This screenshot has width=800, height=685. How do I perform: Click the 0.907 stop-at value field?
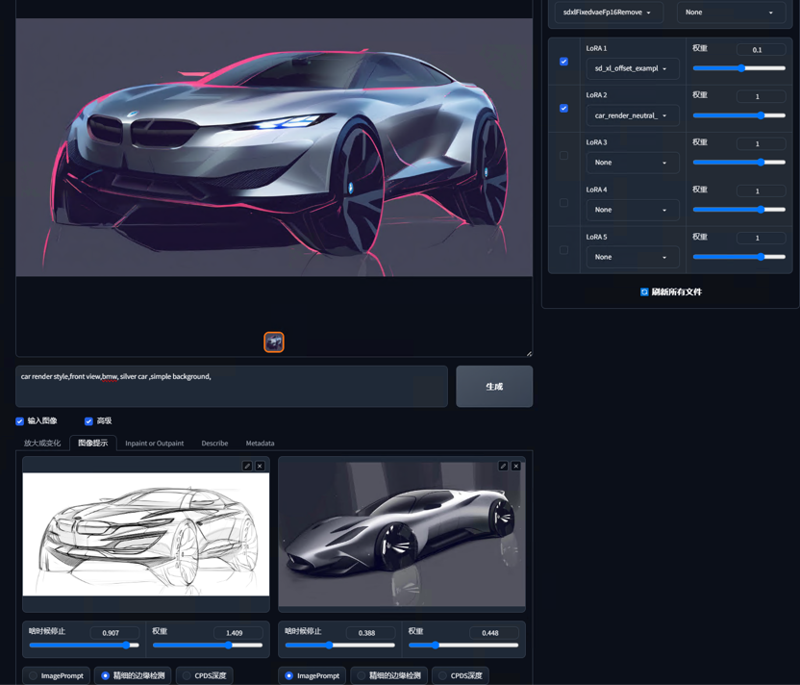pyautogui.click(x=115, y=633)
